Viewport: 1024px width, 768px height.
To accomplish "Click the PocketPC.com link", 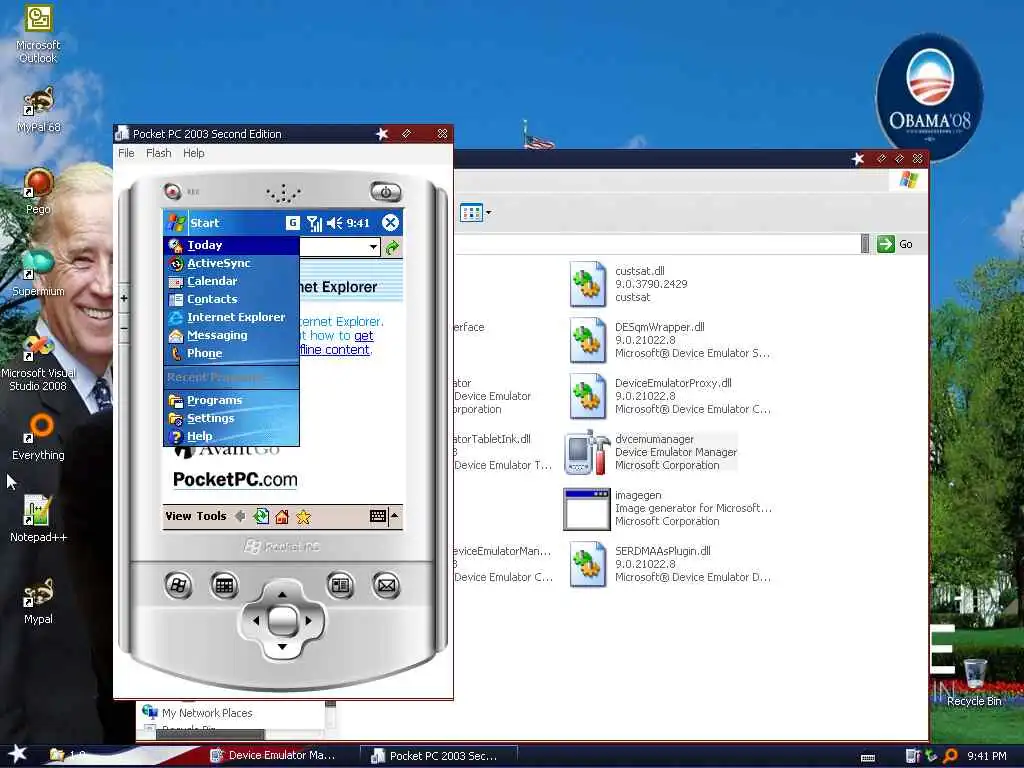I will [235, 479].
